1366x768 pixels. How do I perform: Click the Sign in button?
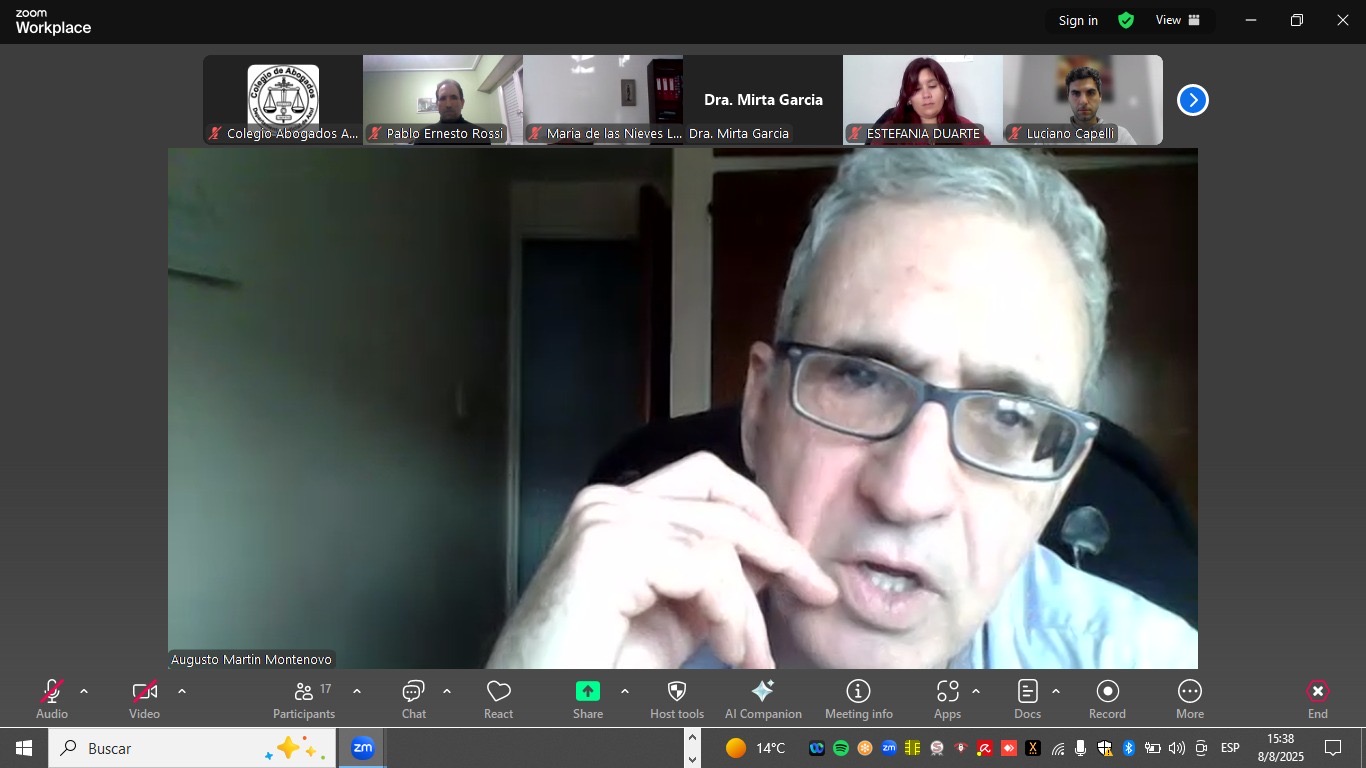[x=1078, y=20]
